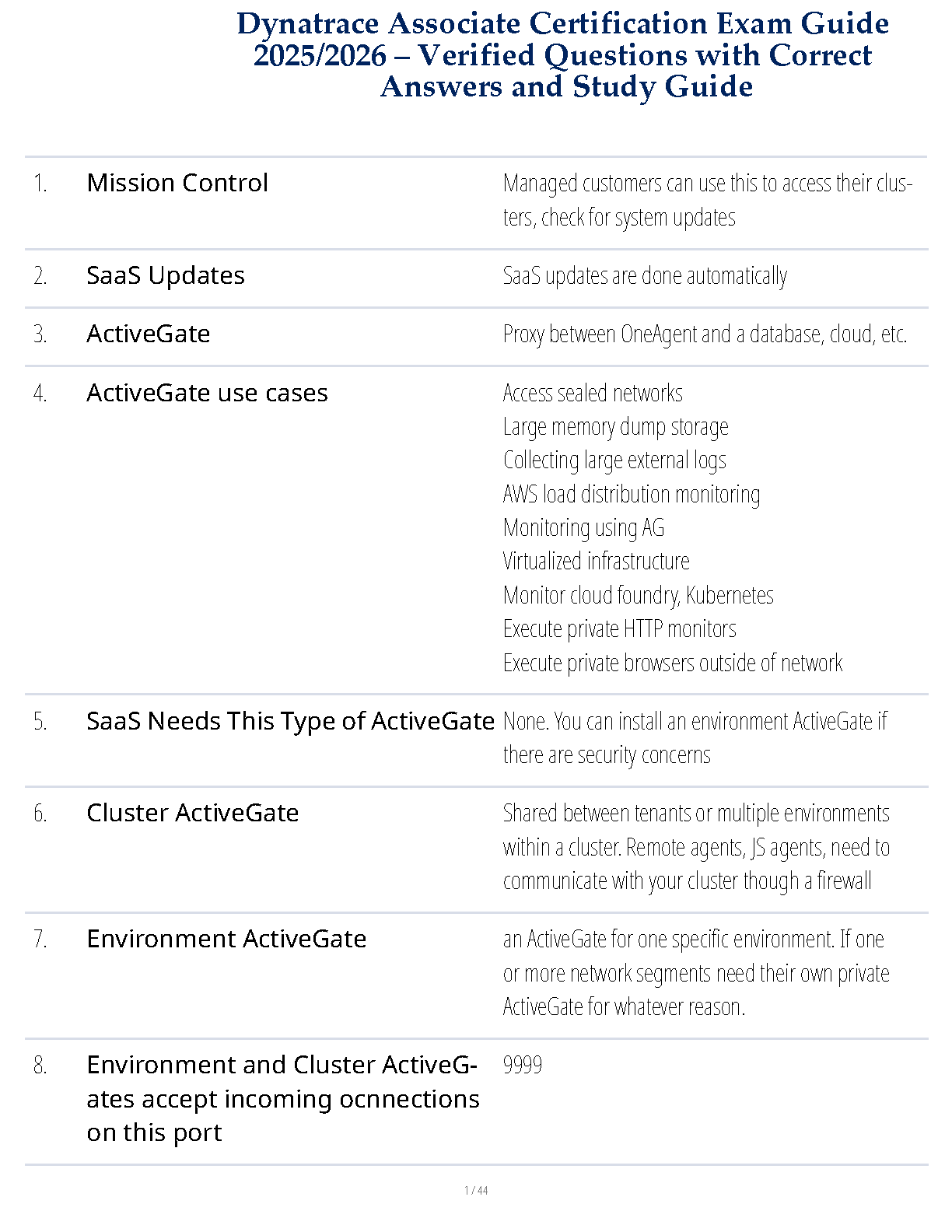Click "Monitor cloud foundry, Kubernetes" line
This screenshot has width=952, height=1232.
point(639,595)
